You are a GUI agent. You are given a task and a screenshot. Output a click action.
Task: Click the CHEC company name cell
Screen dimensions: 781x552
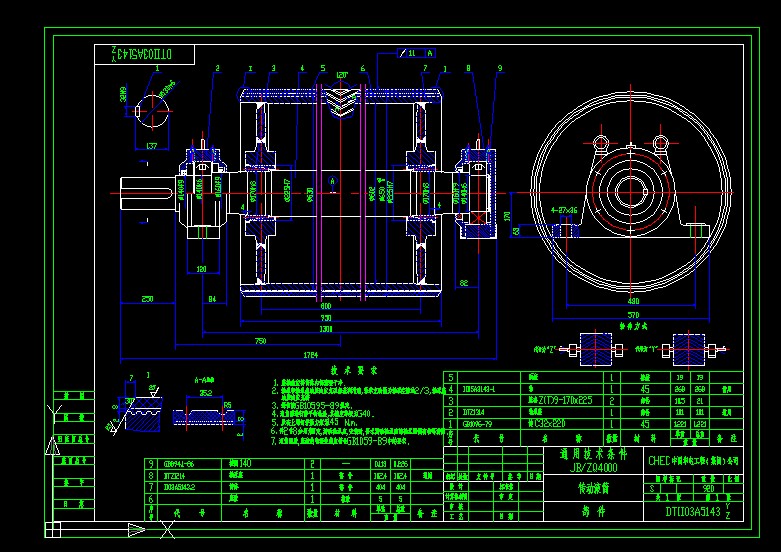pos(690,462)
